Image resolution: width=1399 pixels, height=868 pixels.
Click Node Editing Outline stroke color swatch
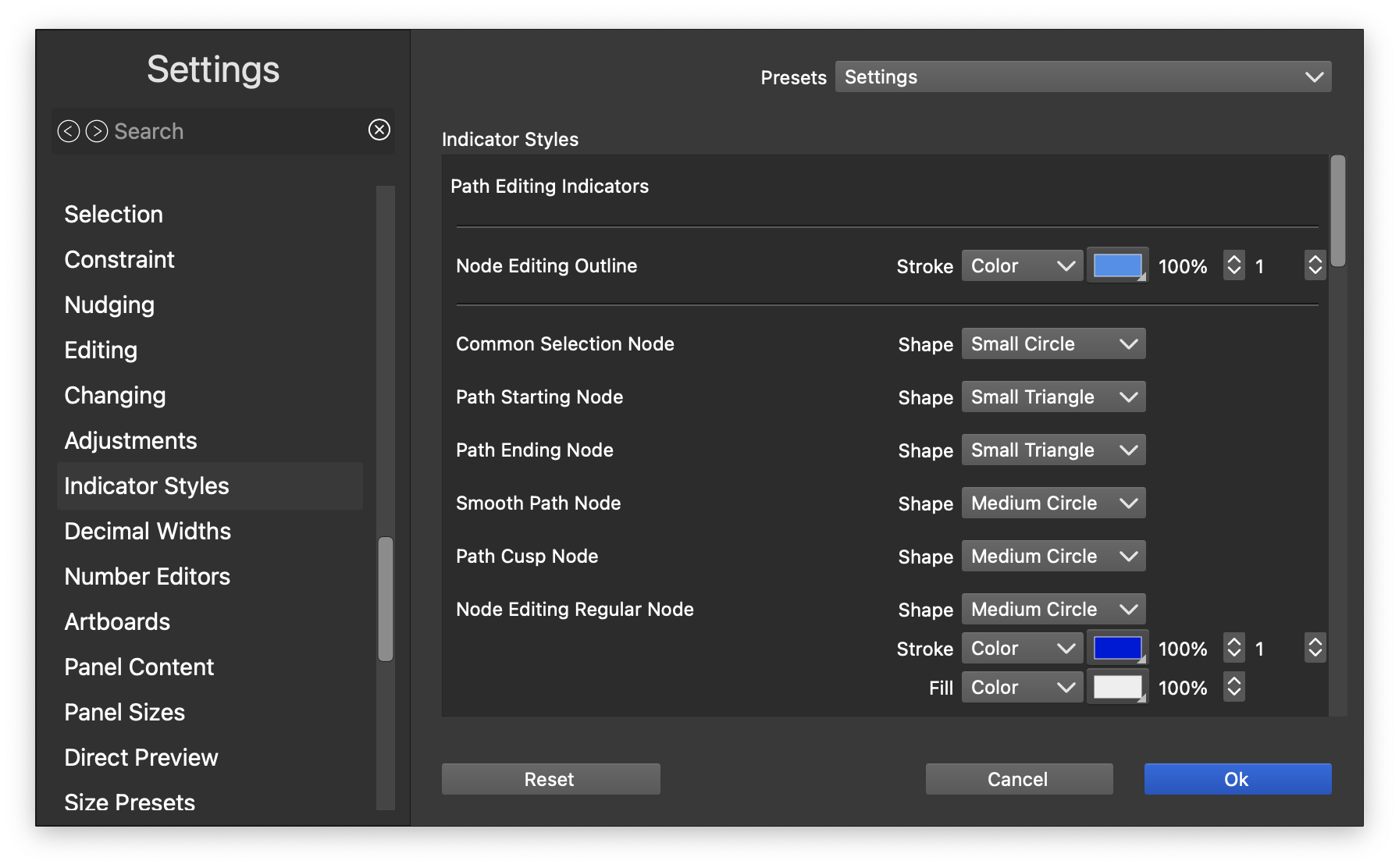click(x=1117, y=266)
